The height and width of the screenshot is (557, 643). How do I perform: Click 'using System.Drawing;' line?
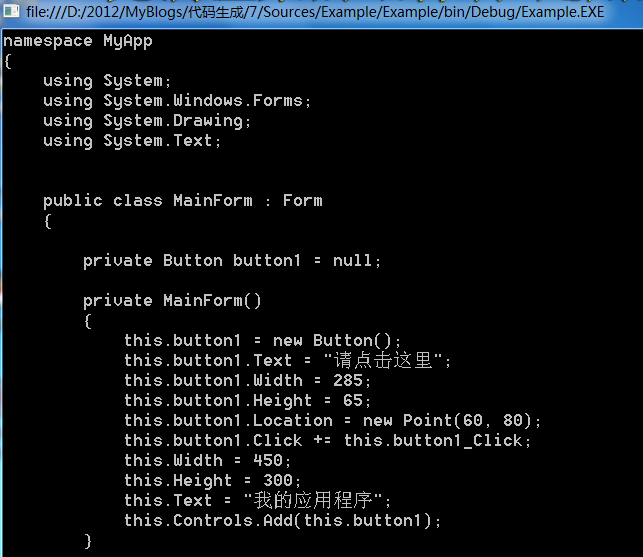click(147, 121)
